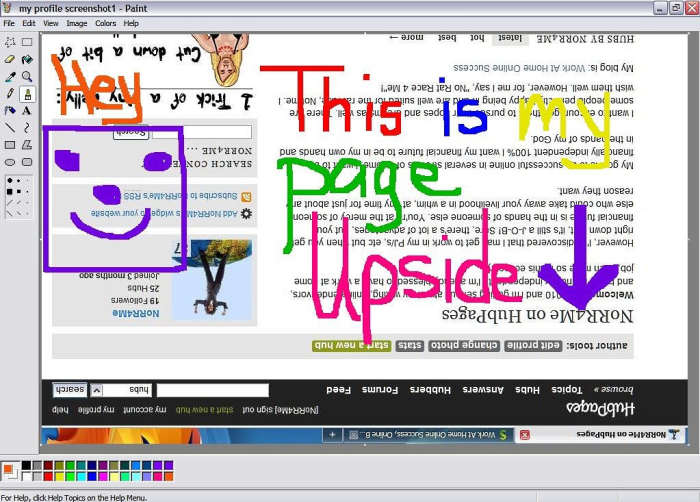Choose the large round brush shape
This screenshot has height=502, width=700.
(10, 180)
